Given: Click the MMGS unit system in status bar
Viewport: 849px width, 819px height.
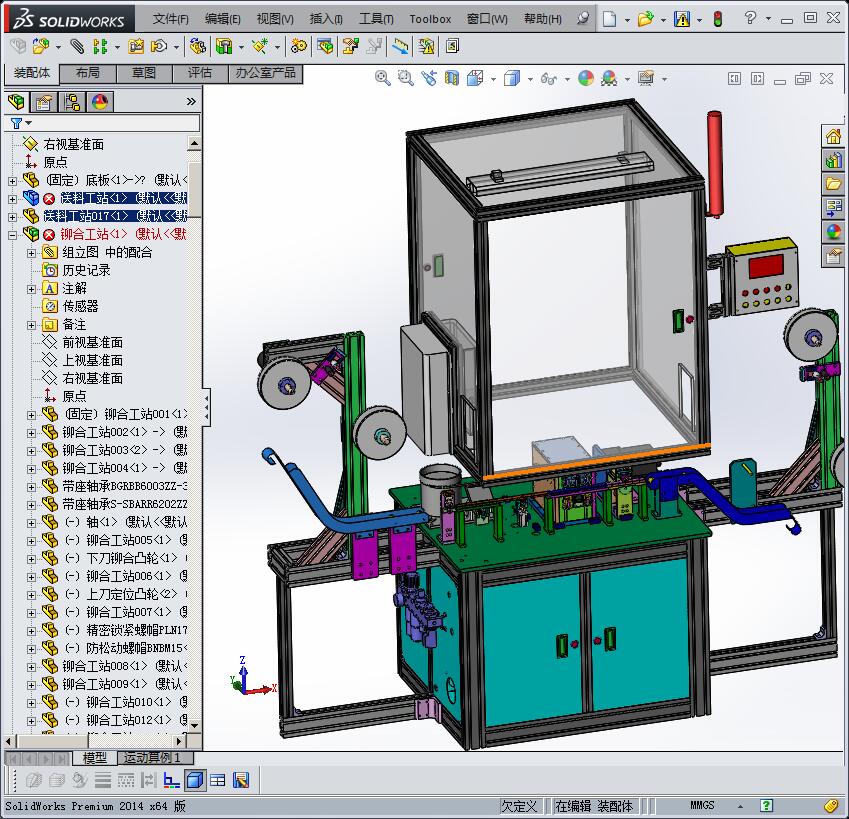Looking at the screenshot, I should [702, 805].
